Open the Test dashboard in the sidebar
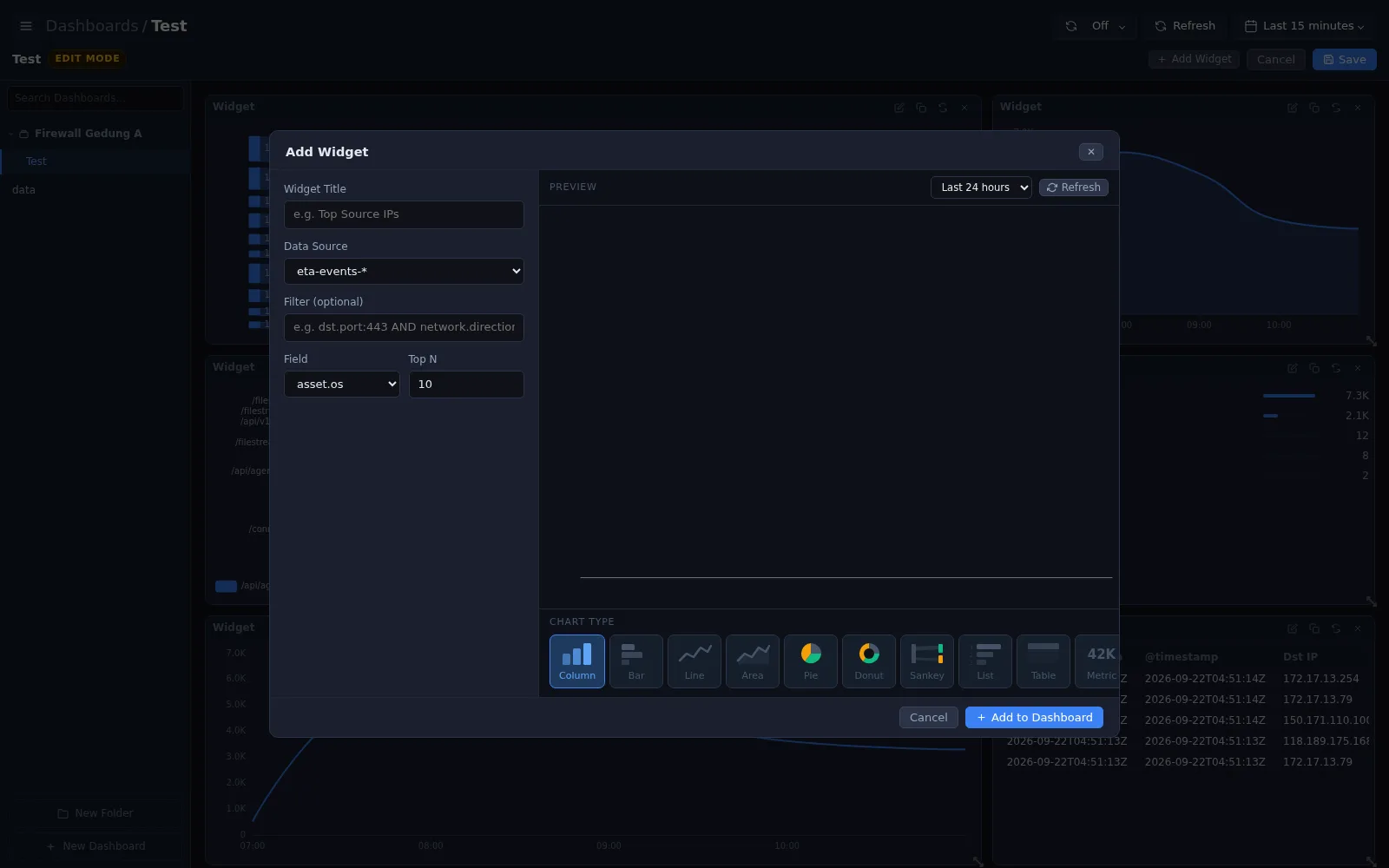1389x868 pixels. [95, 161]
